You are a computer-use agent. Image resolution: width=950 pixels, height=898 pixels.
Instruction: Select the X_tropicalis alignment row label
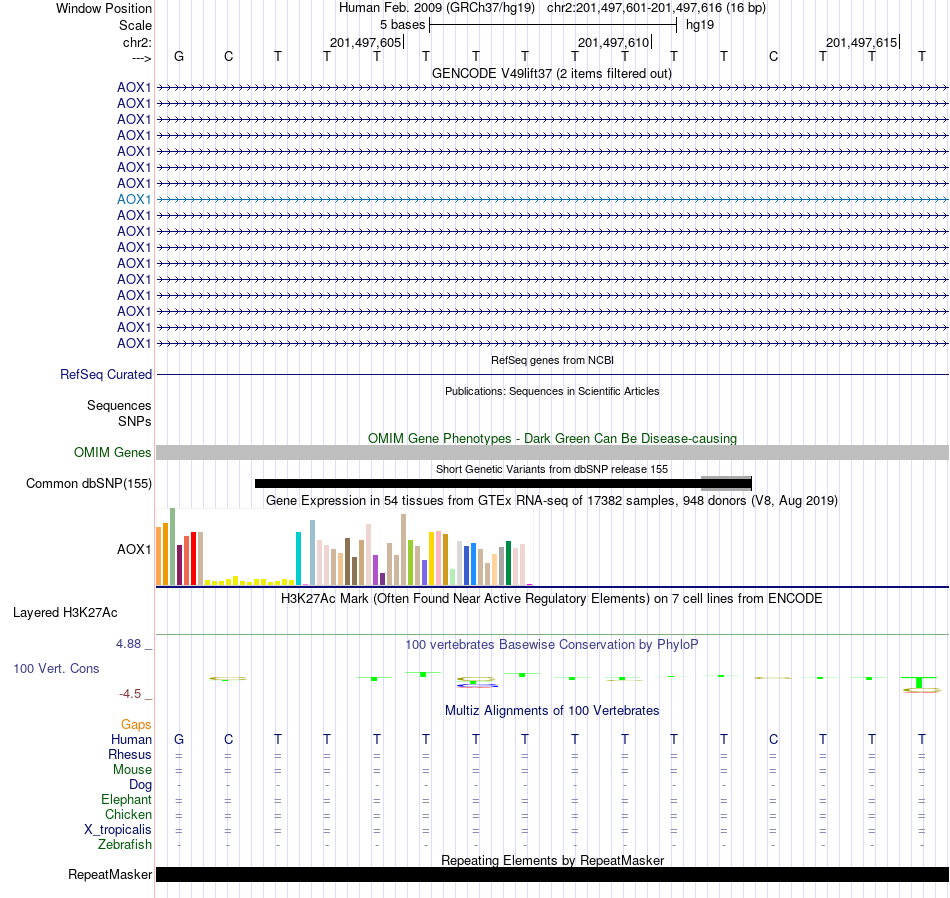coord(118,830)
